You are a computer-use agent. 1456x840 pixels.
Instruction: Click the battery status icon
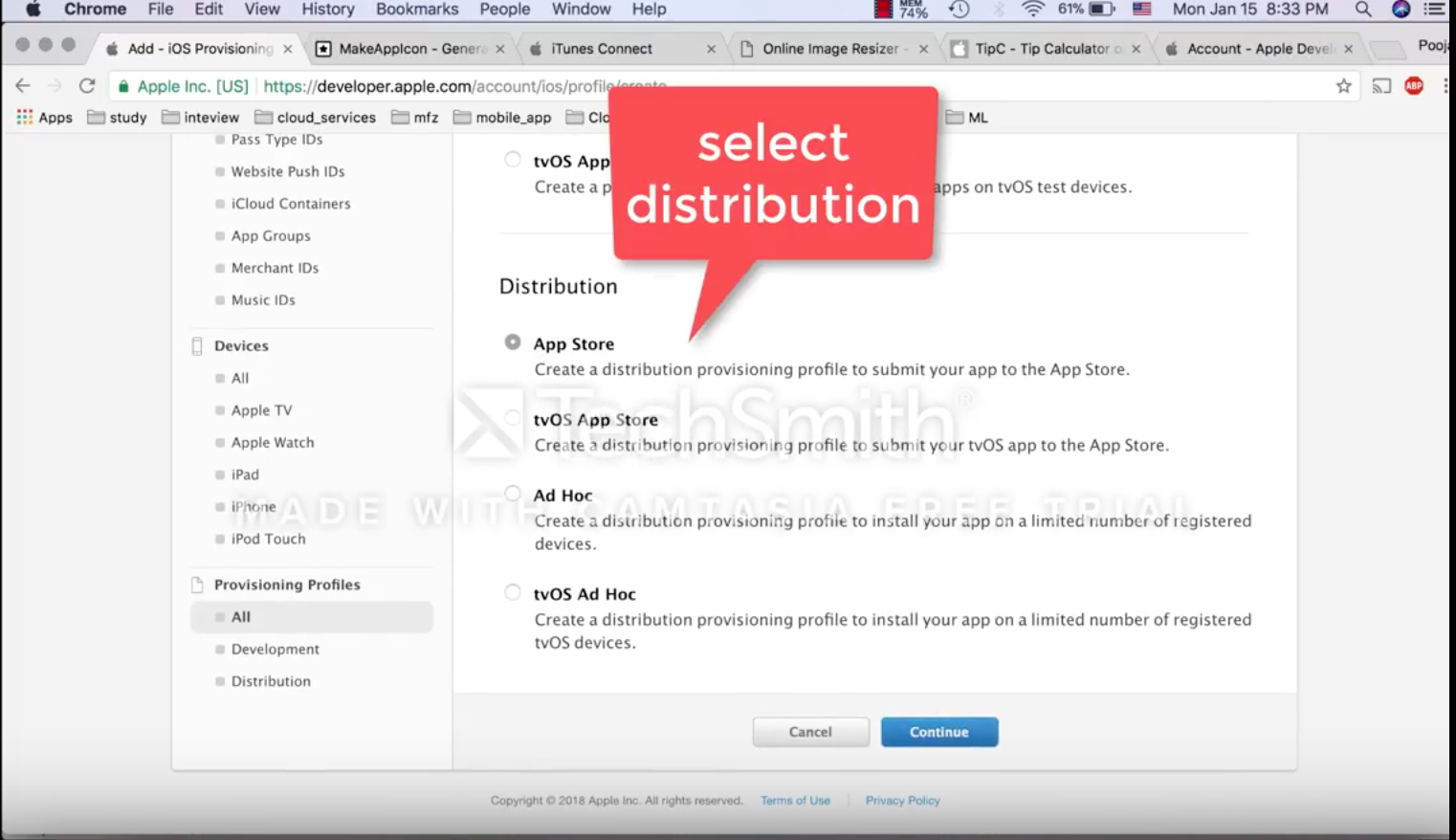click(1102, 10)
